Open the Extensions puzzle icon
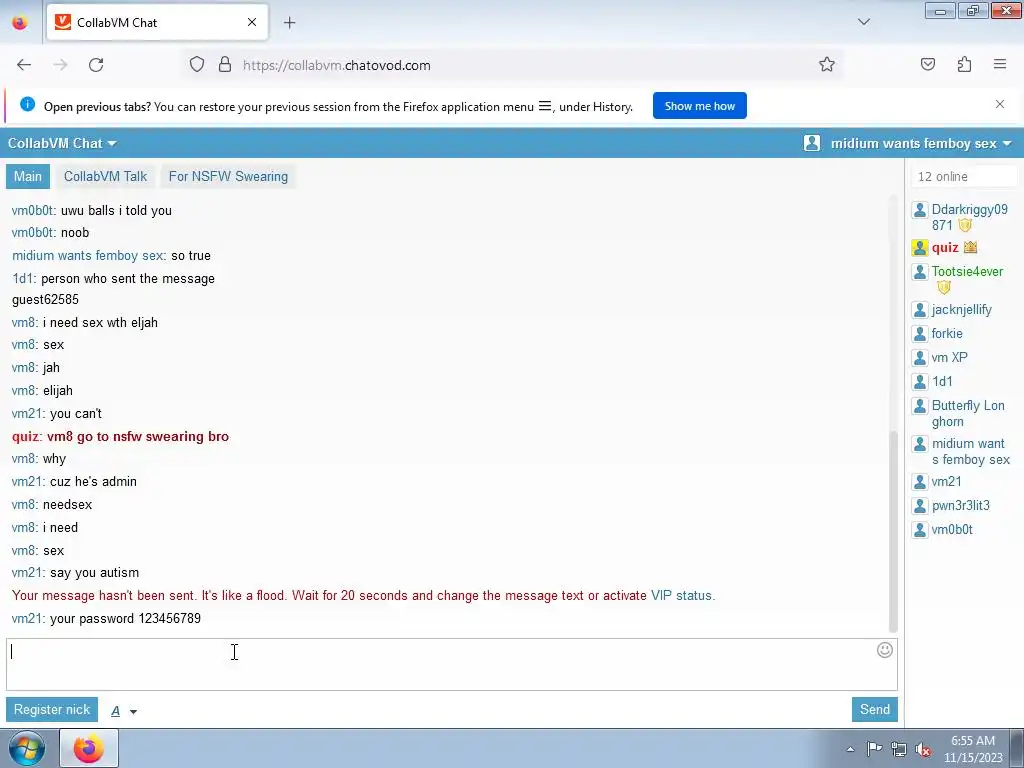This screenshot has height=768, width=1024. [965, 65]
